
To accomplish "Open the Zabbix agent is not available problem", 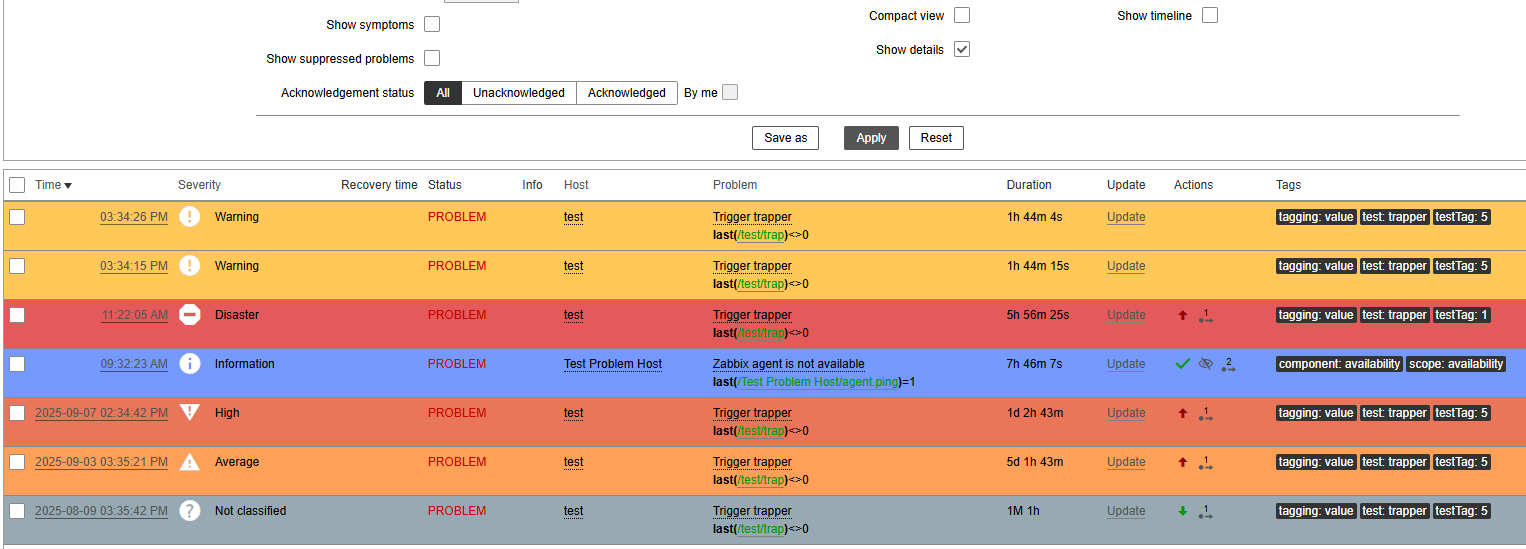I will point(788,364).
